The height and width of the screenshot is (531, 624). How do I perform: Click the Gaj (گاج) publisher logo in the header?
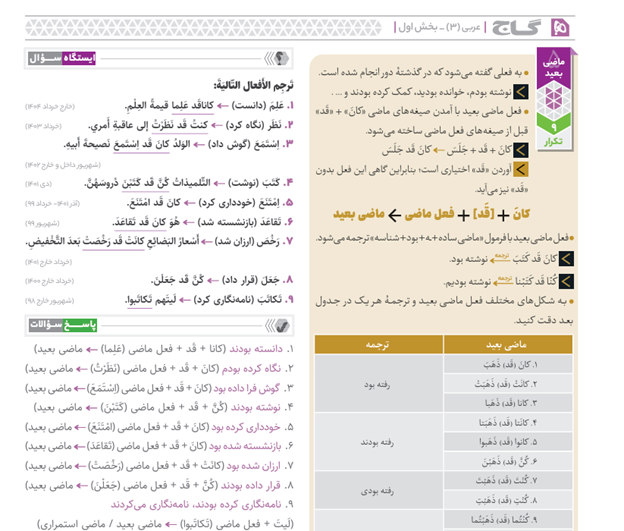[x=516, y=27]
